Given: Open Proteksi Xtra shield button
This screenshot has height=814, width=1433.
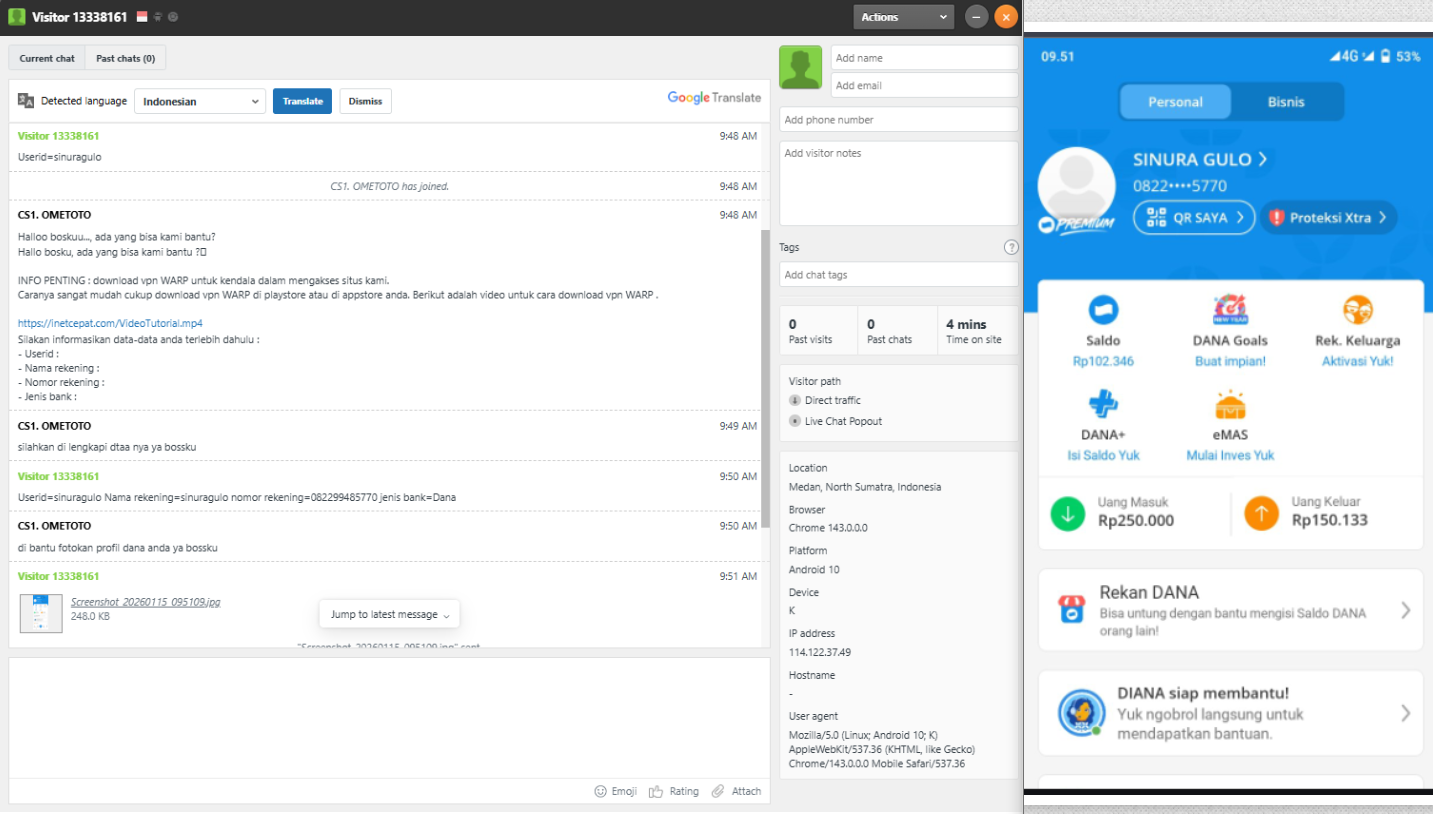Looking at the screenshot, I should 1328,217.
